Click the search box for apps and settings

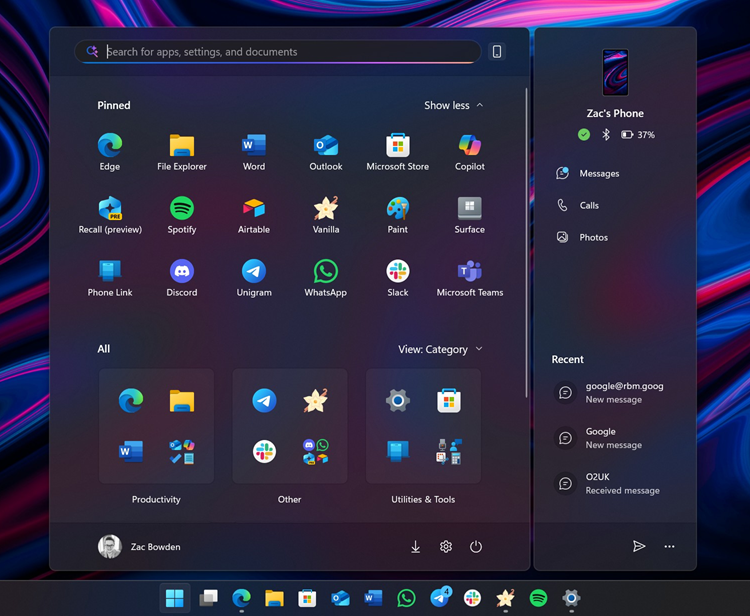tap(277, 52)
